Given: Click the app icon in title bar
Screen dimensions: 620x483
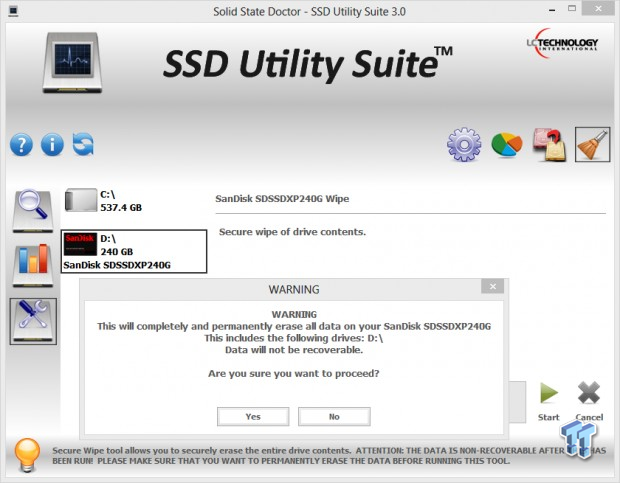Looking at the screenshot, I should (13, 11).
